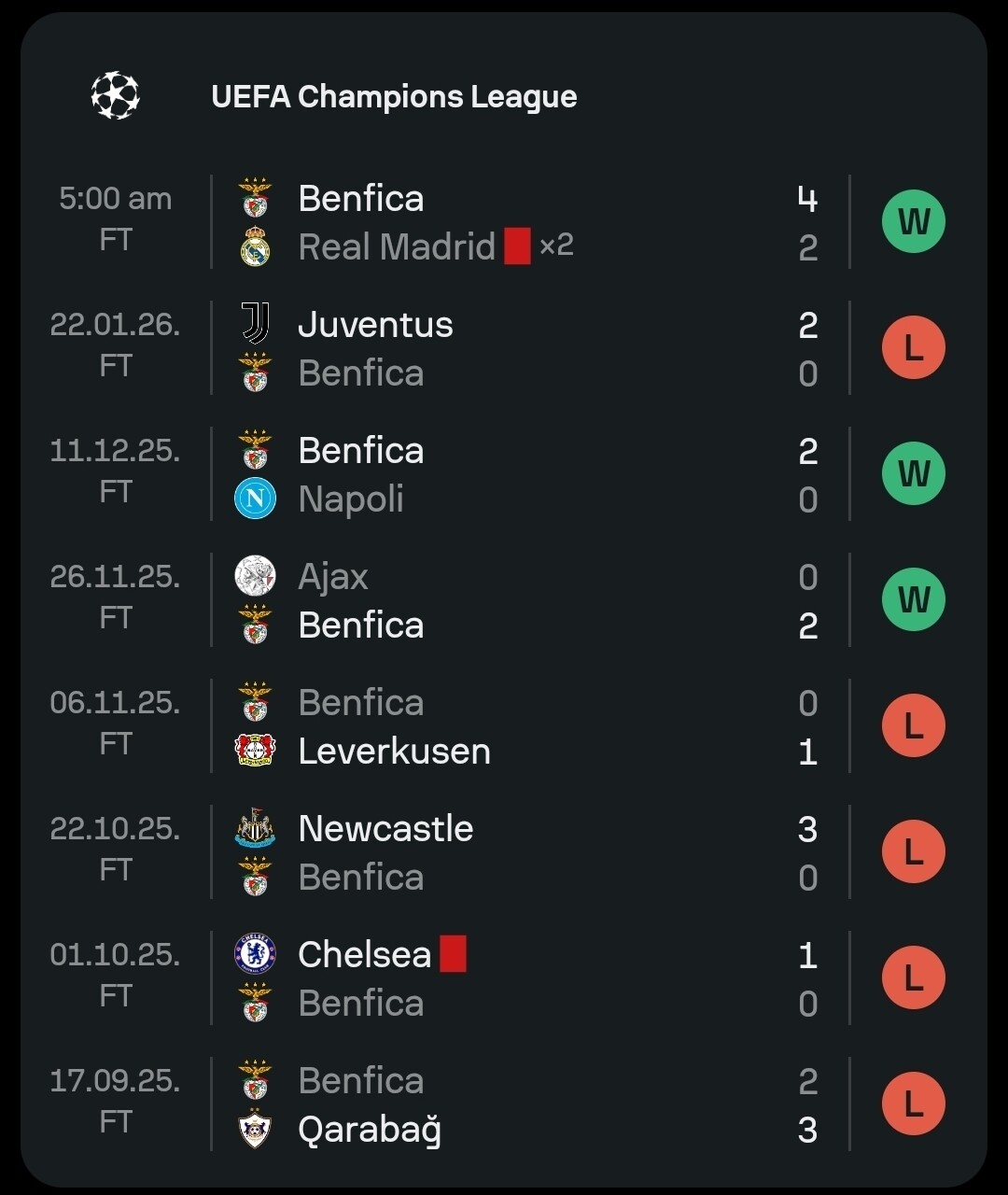The image size is (1008, 1195).
Task: Click the Chelsea club crest
Action: pos(255,954)
